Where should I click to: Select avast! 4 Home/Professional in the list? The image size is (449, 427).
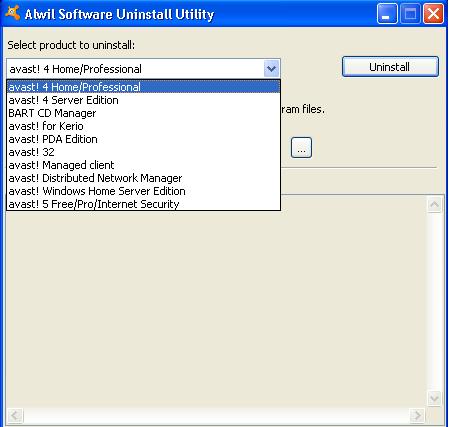(143, 87)
